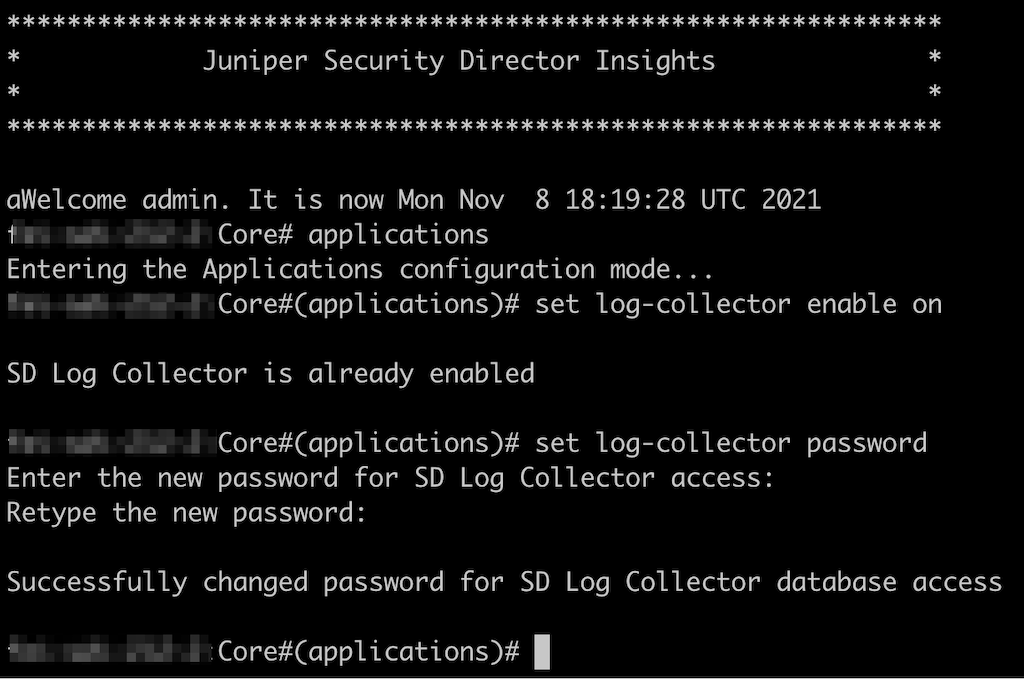Click the "Entering the Applications configuration mode..." line
The width and height of the screenshot is (1024, 680).
(x=360, y=270)
